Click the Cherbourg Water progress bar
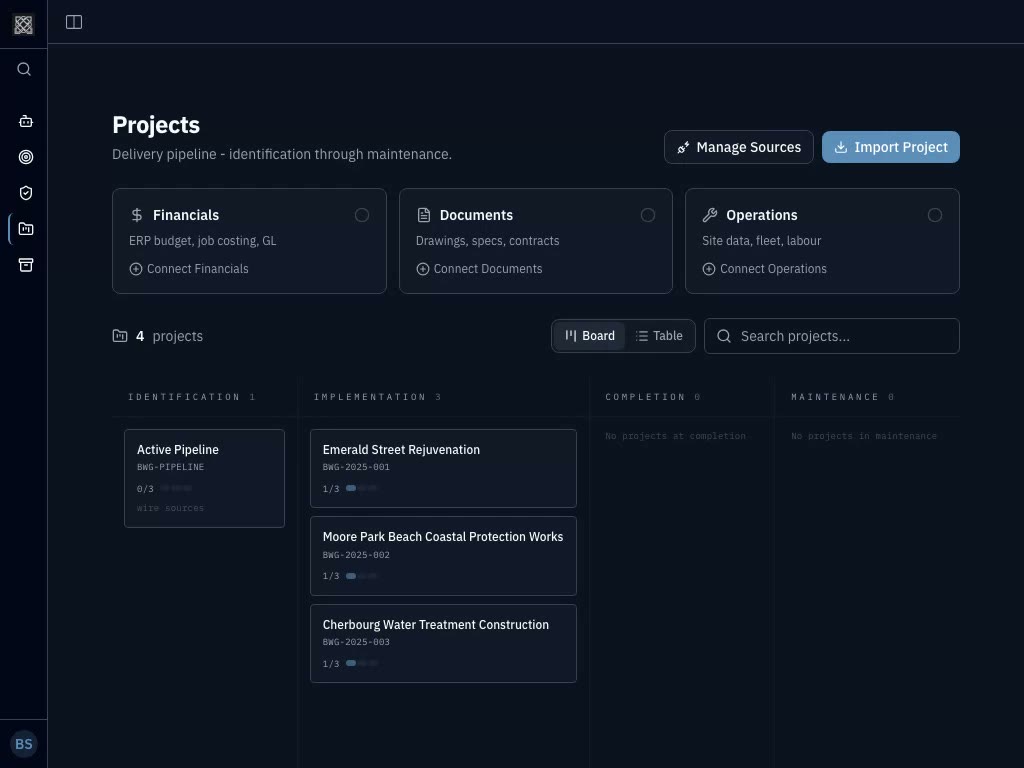 coord(362,664)
